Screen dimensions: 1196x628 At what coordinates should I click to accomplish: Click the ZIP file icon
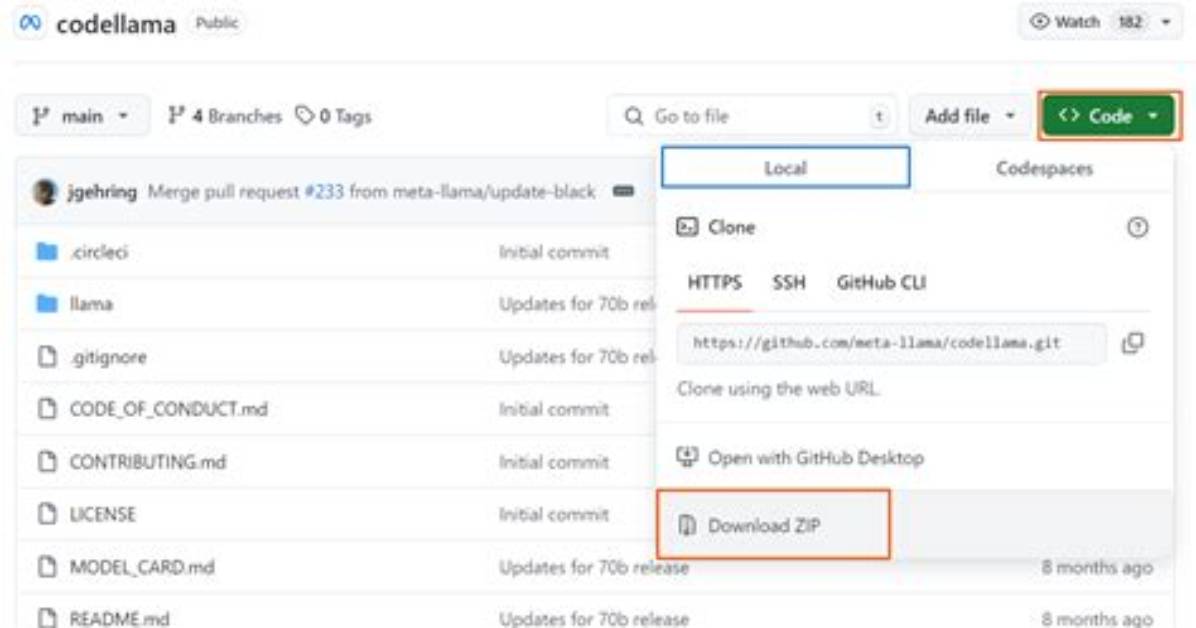(x=686, y=525)
